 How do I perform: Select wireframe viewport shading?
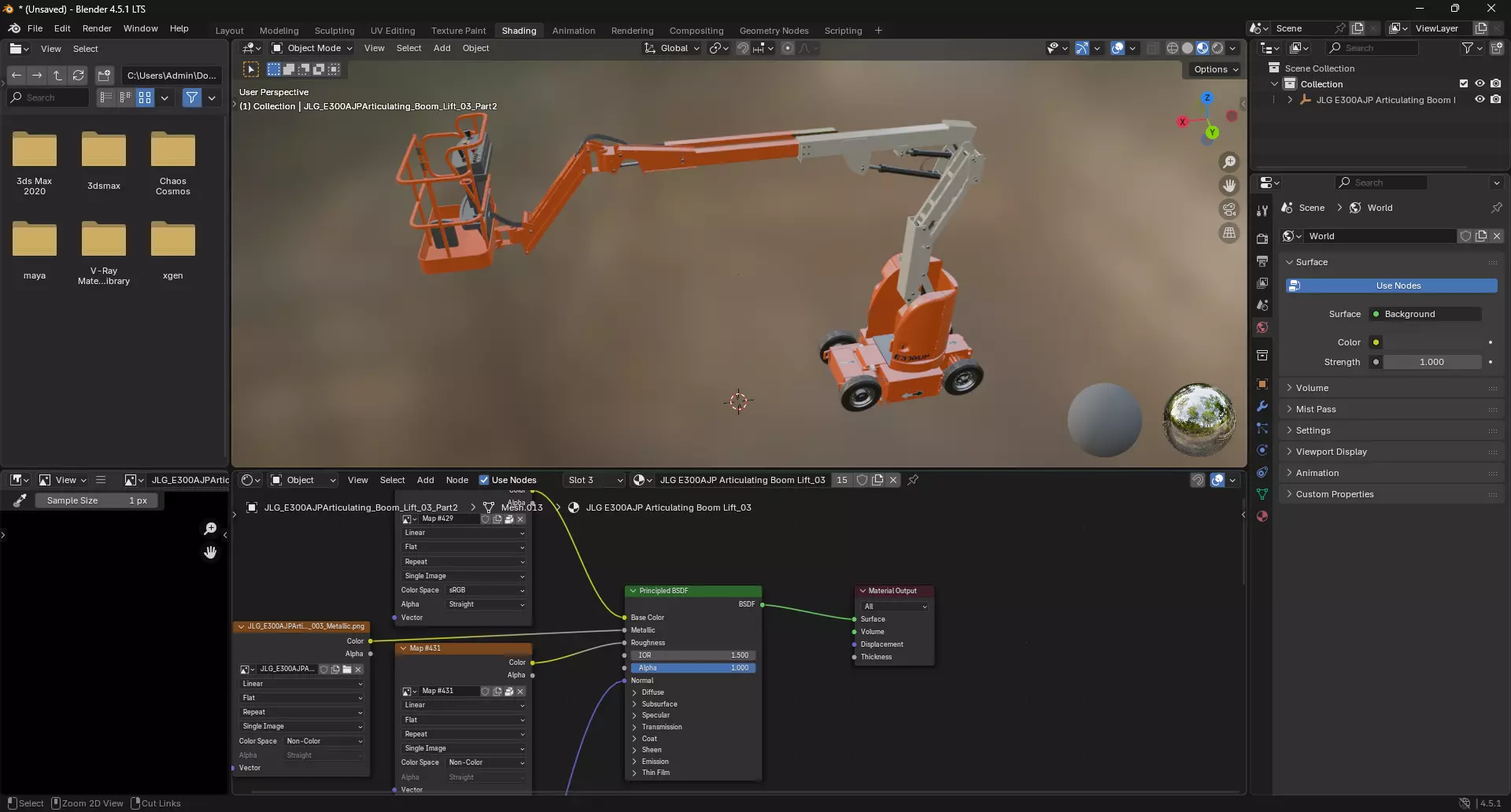(x=1172, y=48)
